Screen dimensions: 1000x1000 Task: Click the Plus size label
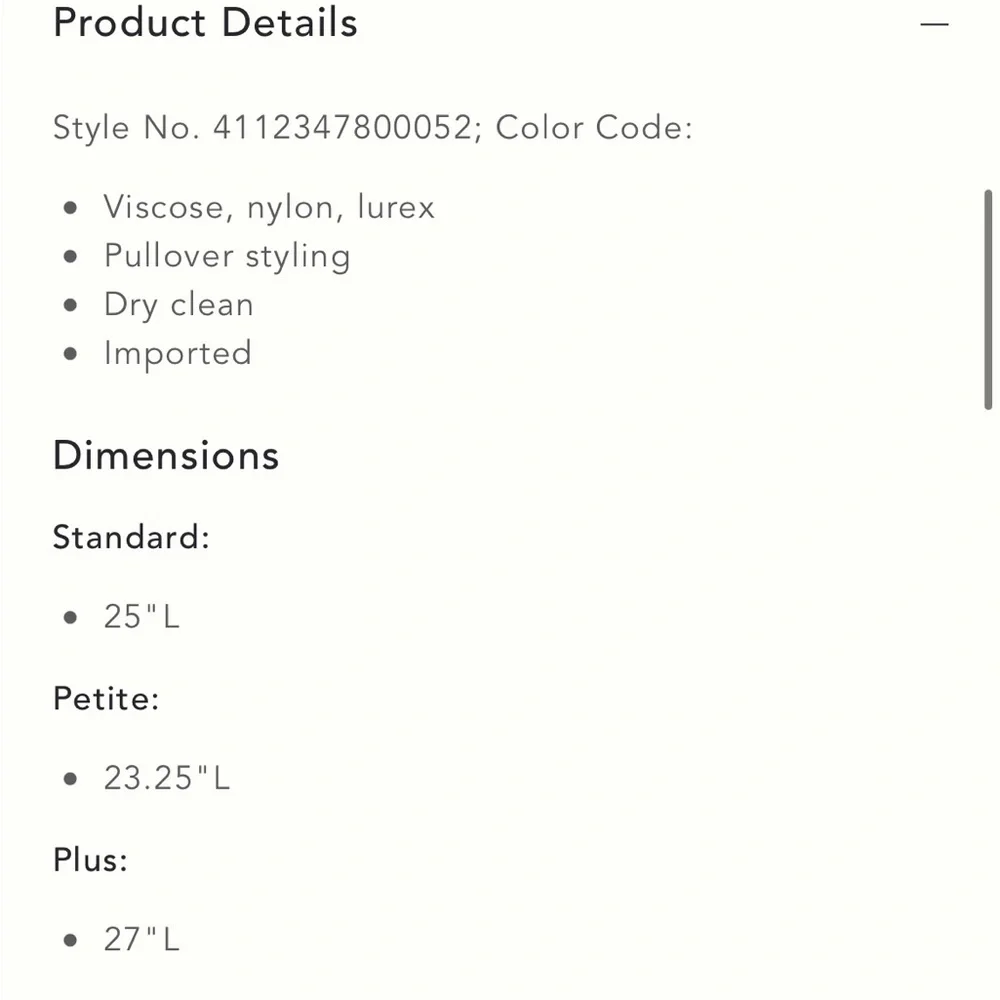91,859
